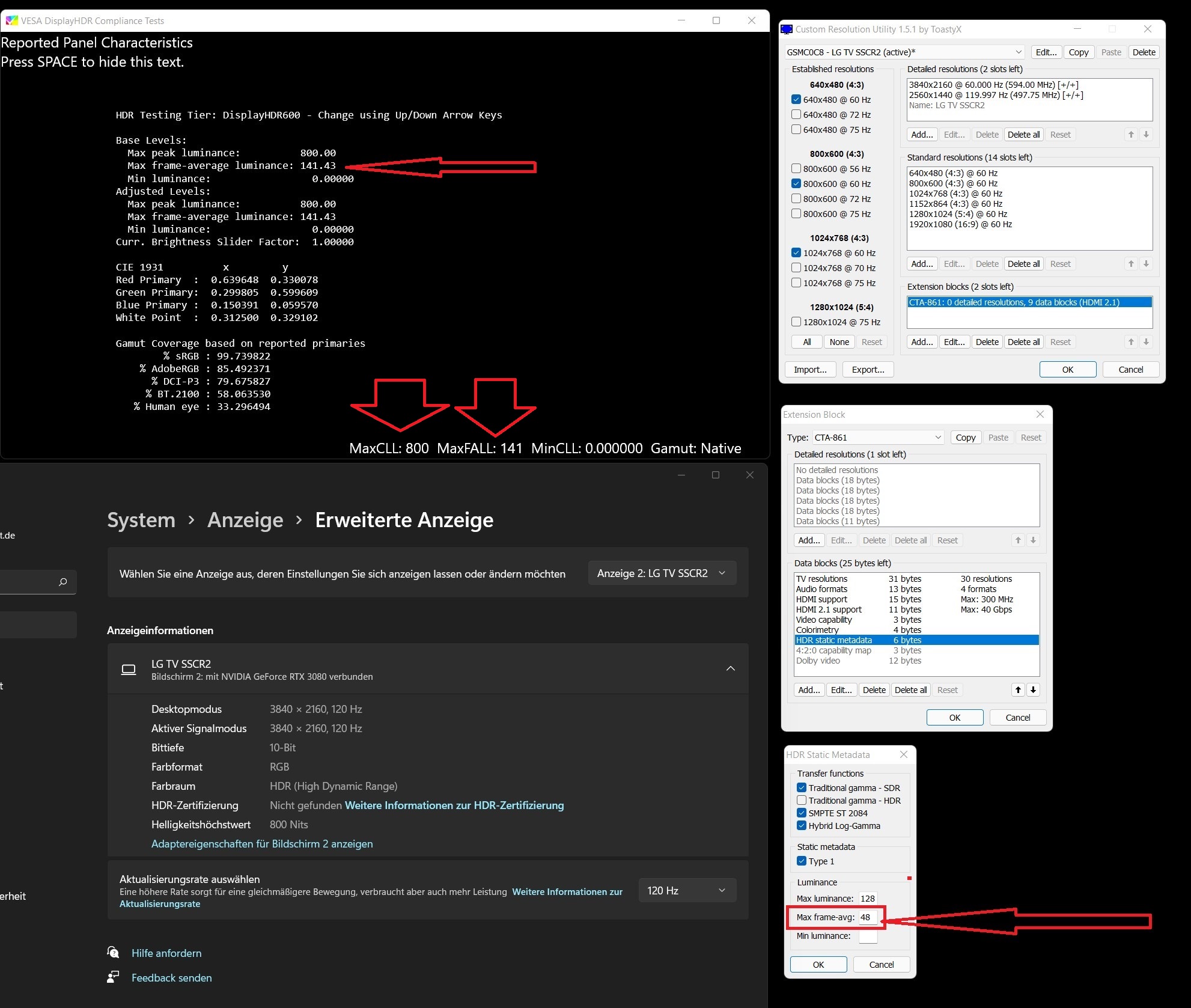Go to Anzeige in breadcrumb

(245, 520)
